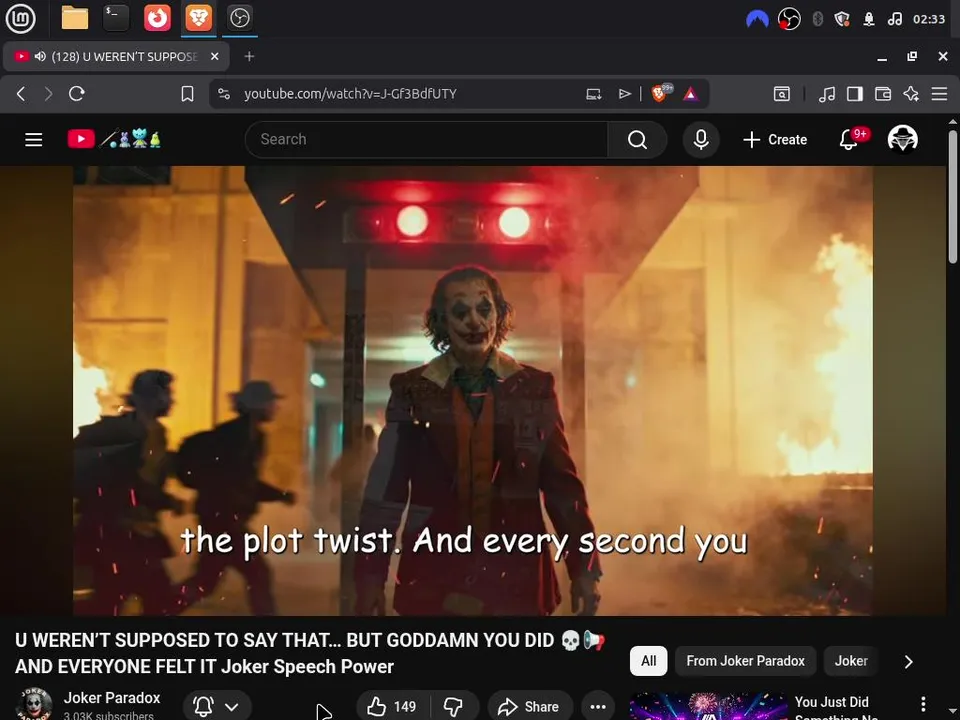The height and width of the screenshot is (720, 960).
Task: Open YouTube notifications bell
Action: coord(849,140)
